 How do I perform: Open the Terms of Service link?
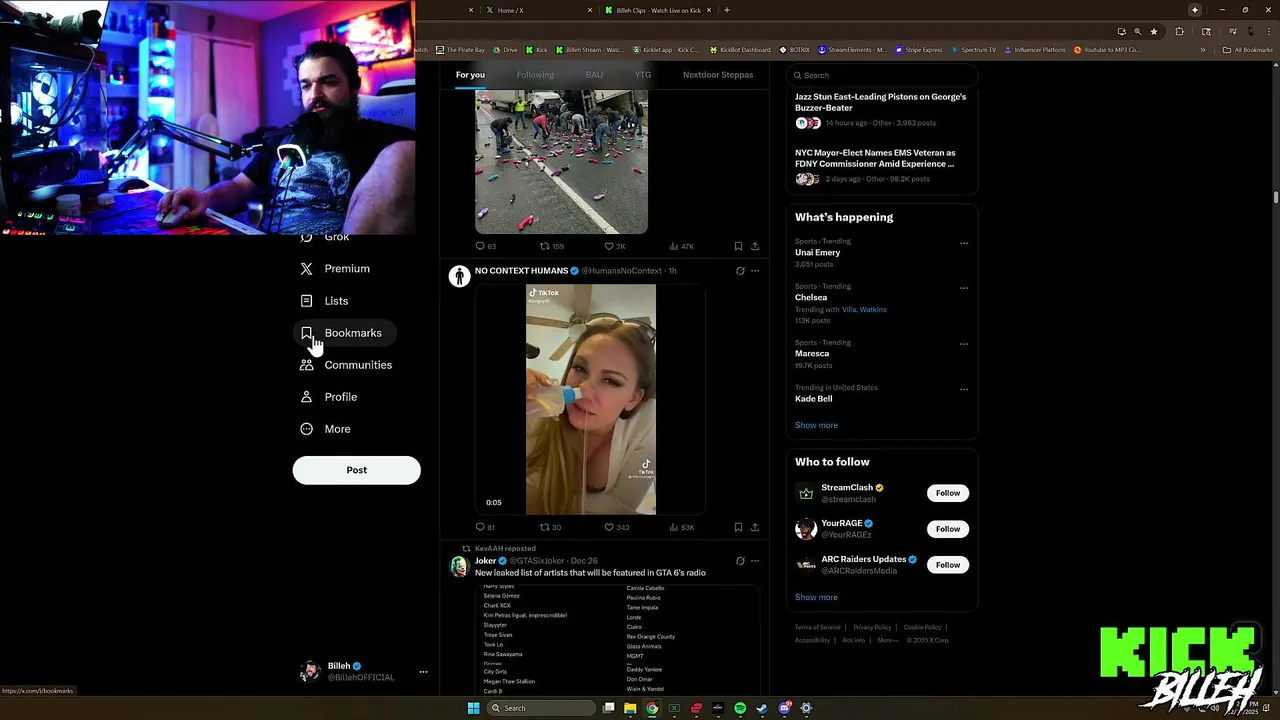click(817, 627)
